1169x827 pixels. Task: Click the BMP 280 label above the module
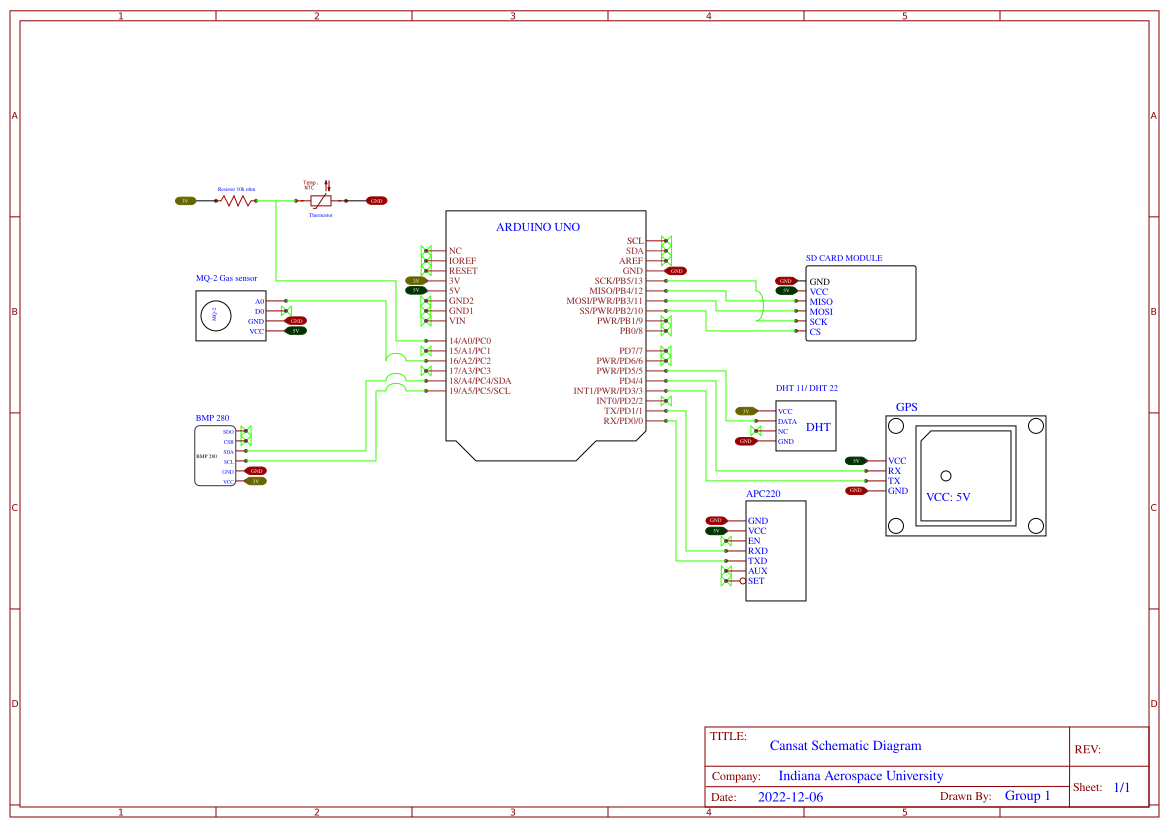coord(212,418)
